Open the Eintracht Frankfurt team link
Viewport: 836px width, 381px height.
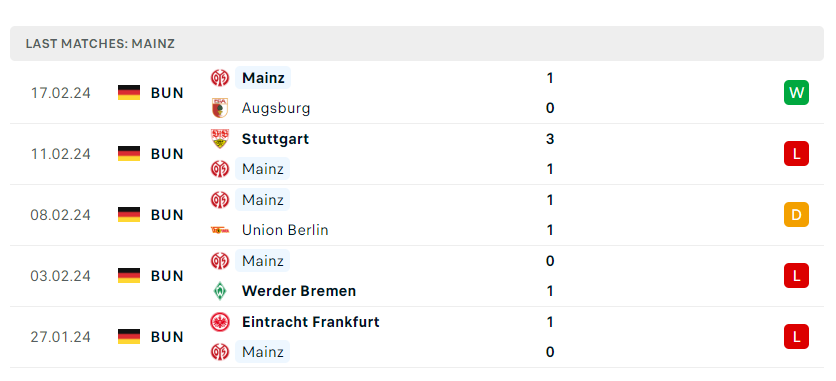310,322
